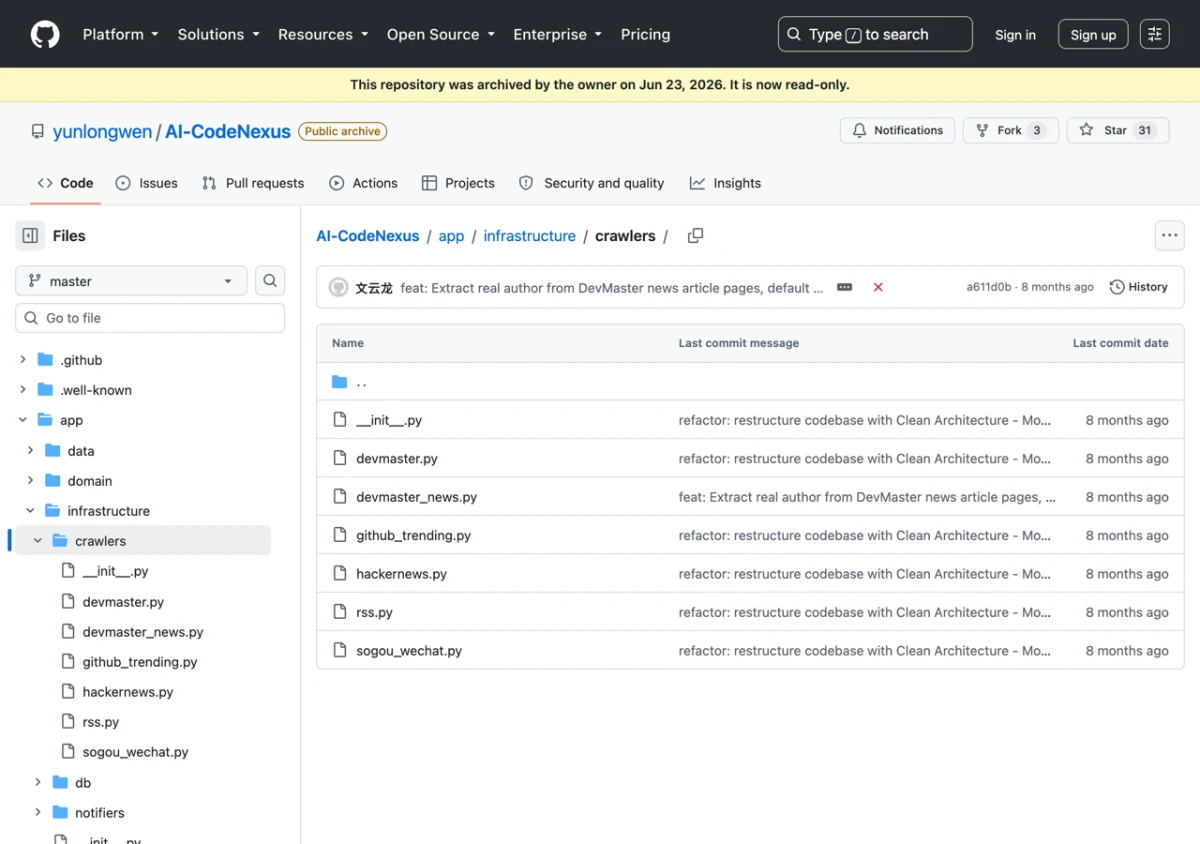Image resolution: width=1200 pixels, height=844 pixels.
Task: Click the commit author avatar
Action: click(339, 287)
